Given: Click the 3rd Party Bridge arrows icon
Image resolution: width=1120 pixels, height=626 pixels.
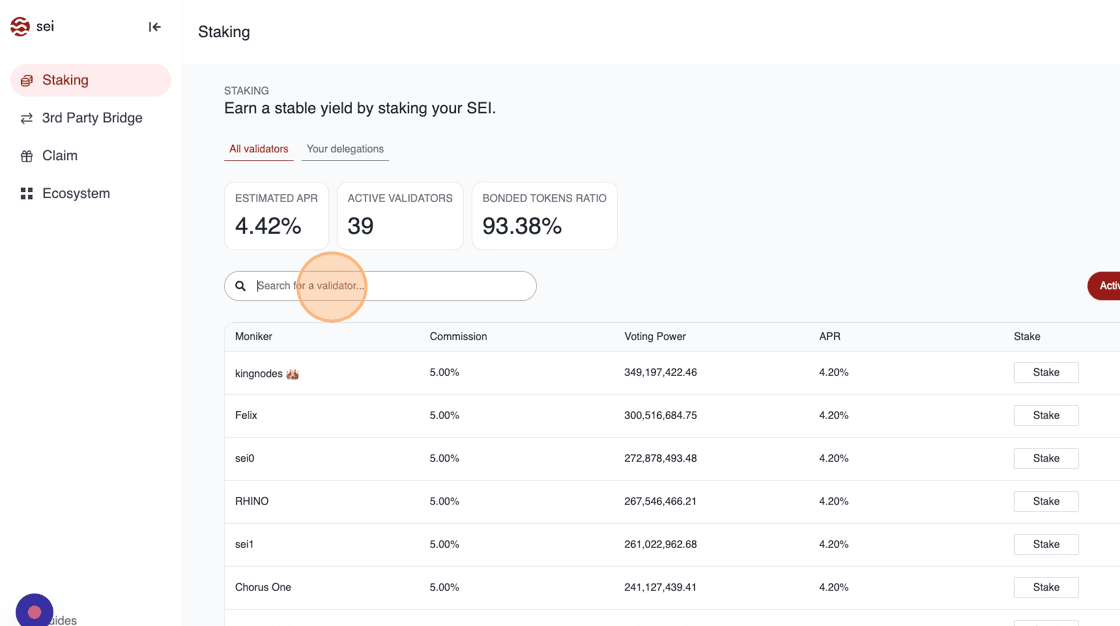Looking at the screenshot, I should tap(27, 118).
